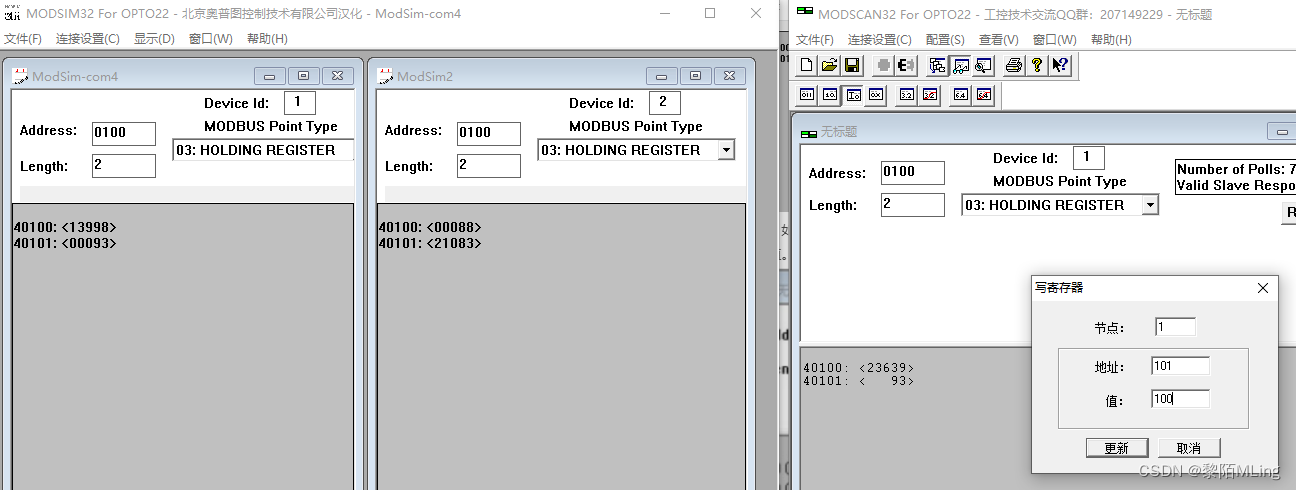Click 地址 field showing 101
This screenshot has width=1296, height=490.
(1180, 367)
